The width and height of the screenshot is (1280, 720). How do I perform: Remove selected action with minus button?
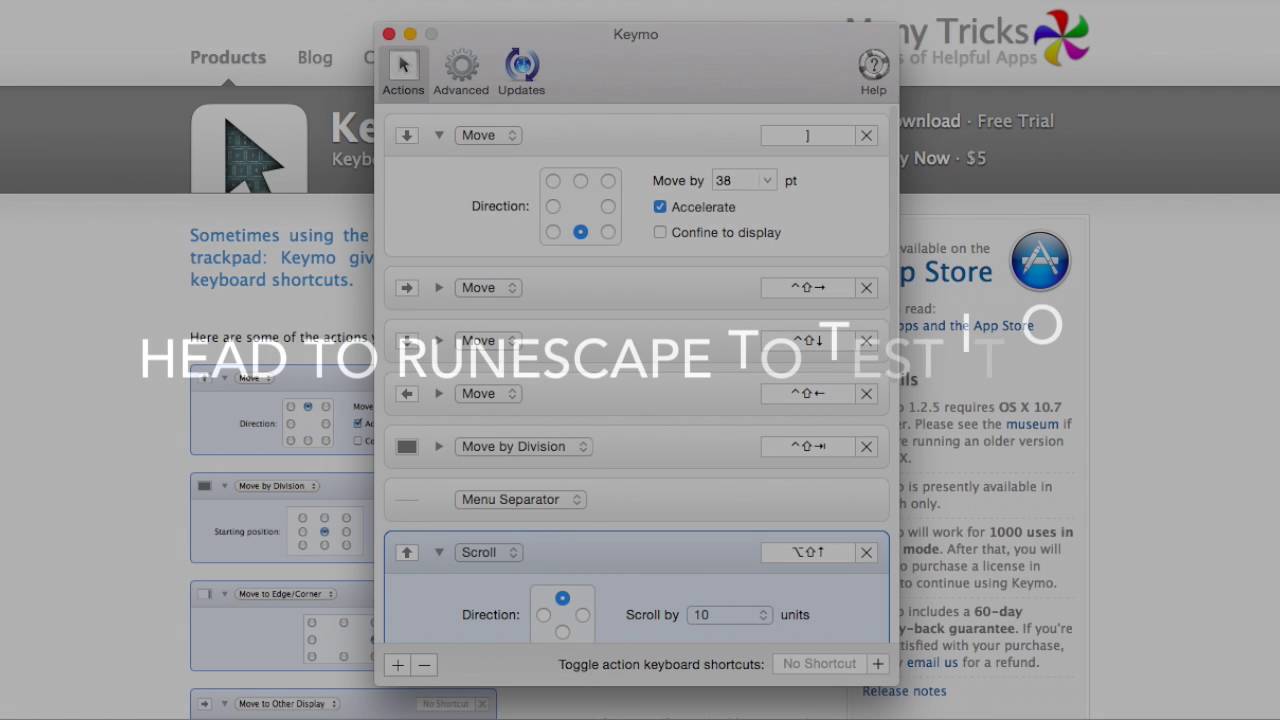(424, 665)
